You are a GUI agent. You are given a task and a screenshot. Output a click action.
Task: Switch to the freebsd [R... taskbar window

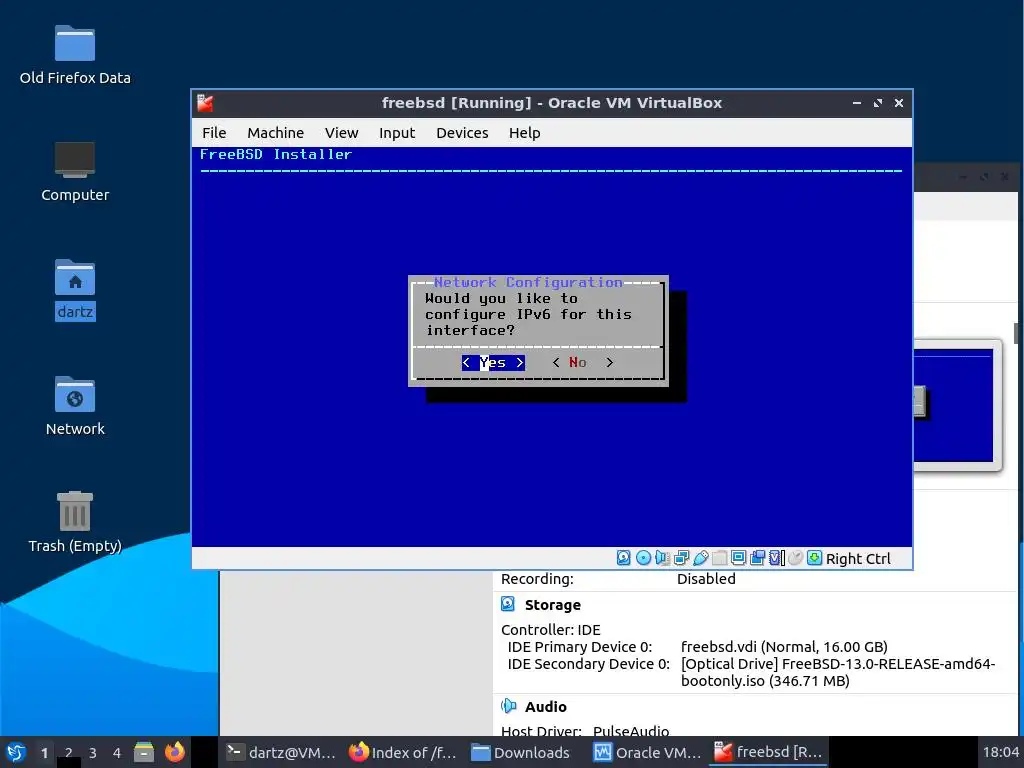click(x=768, y=752)
